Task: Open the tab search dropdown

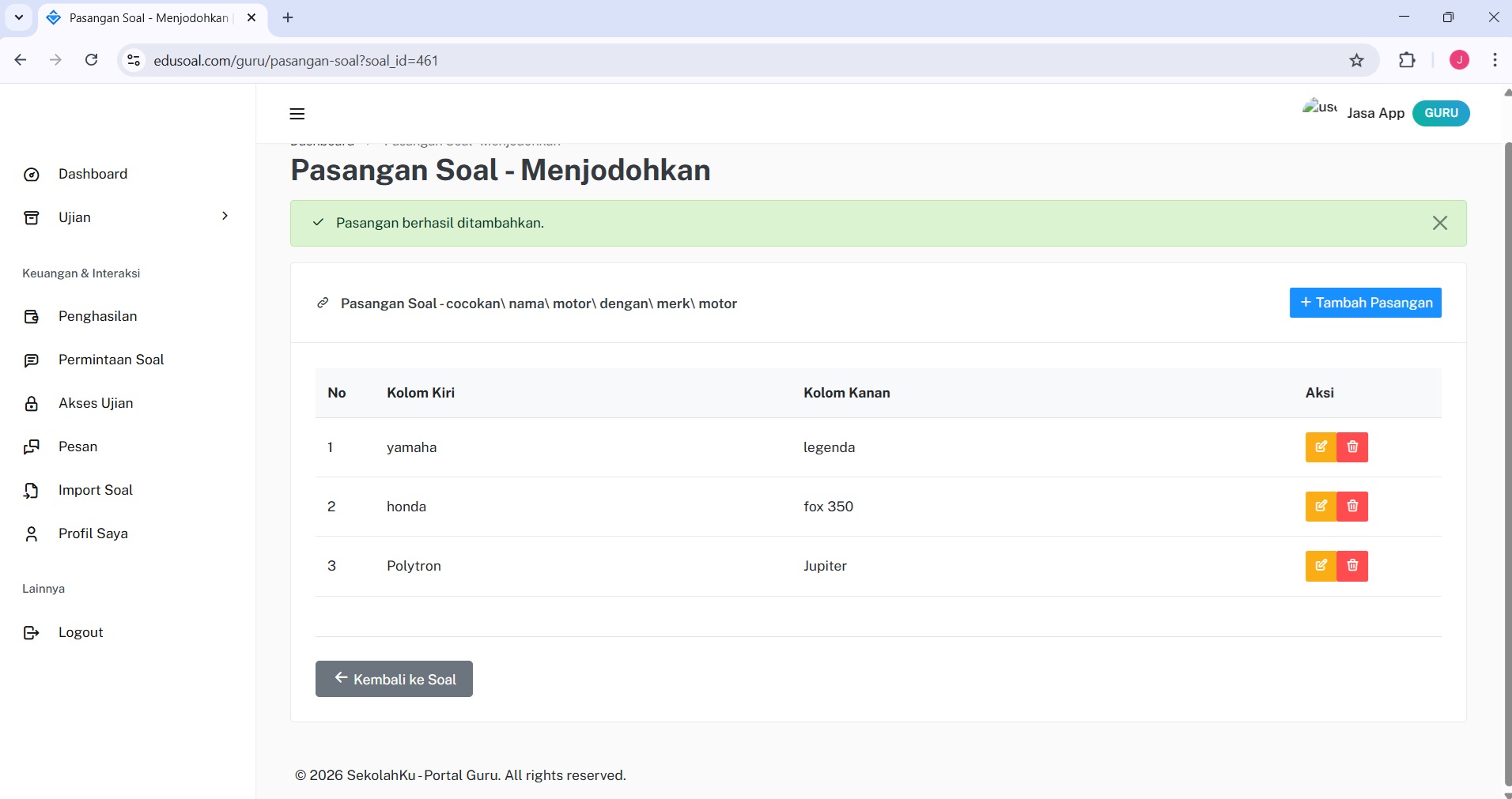Action: click(x=18, y=17)
